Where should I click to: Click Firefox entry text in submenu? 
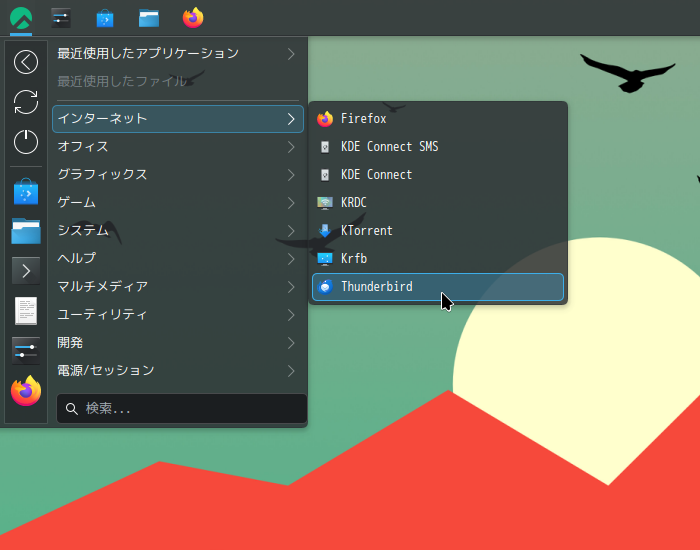pyautogui.click(x=363, y=119)
